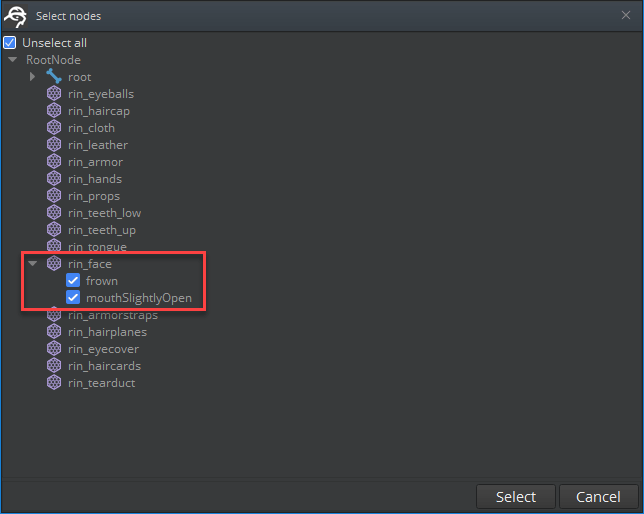Viewport: 644px width, 514px height.
Task: Collapse the rin_face node arrow
Action: pos(33,264)
